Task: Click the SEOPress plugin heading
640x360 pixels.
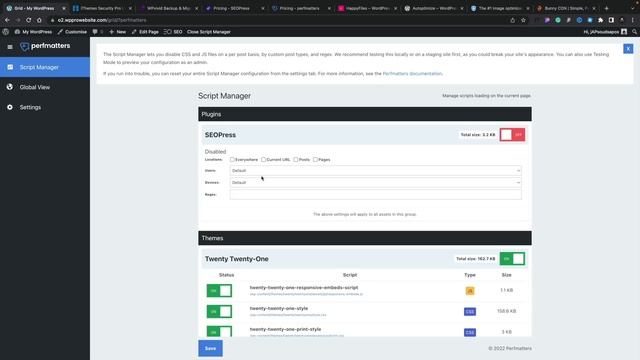Action: point(220,135)
